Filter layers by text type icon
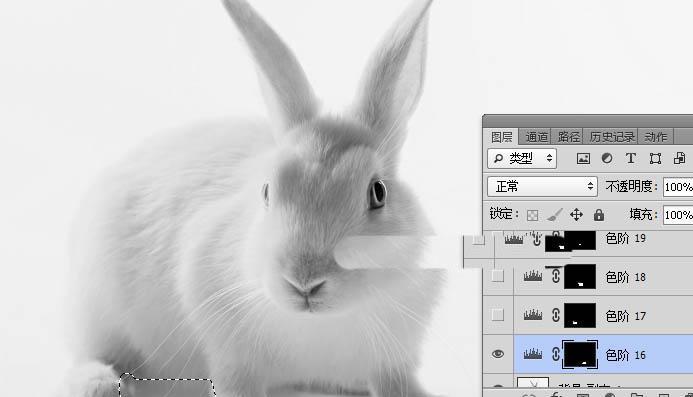This screenshot has width=693, height=397. pyautogui.click(x=631, y=158)
